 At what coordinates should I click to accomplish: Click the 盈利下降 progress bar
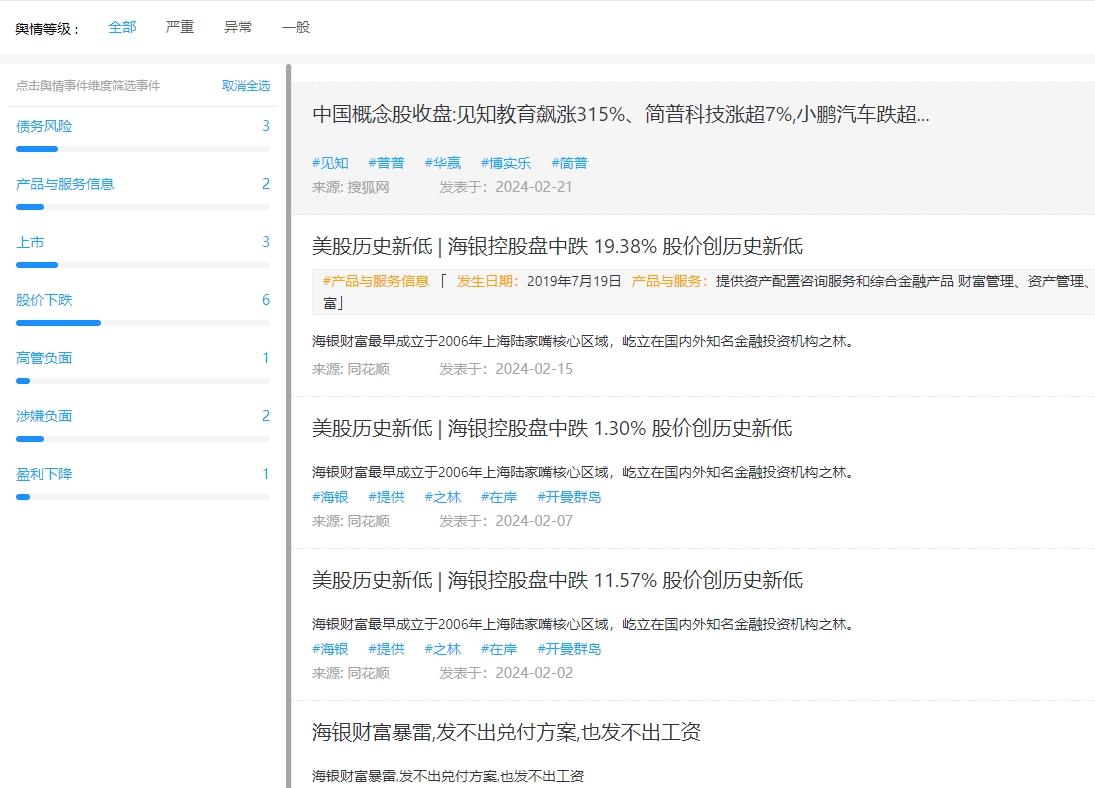pos(142,497)
